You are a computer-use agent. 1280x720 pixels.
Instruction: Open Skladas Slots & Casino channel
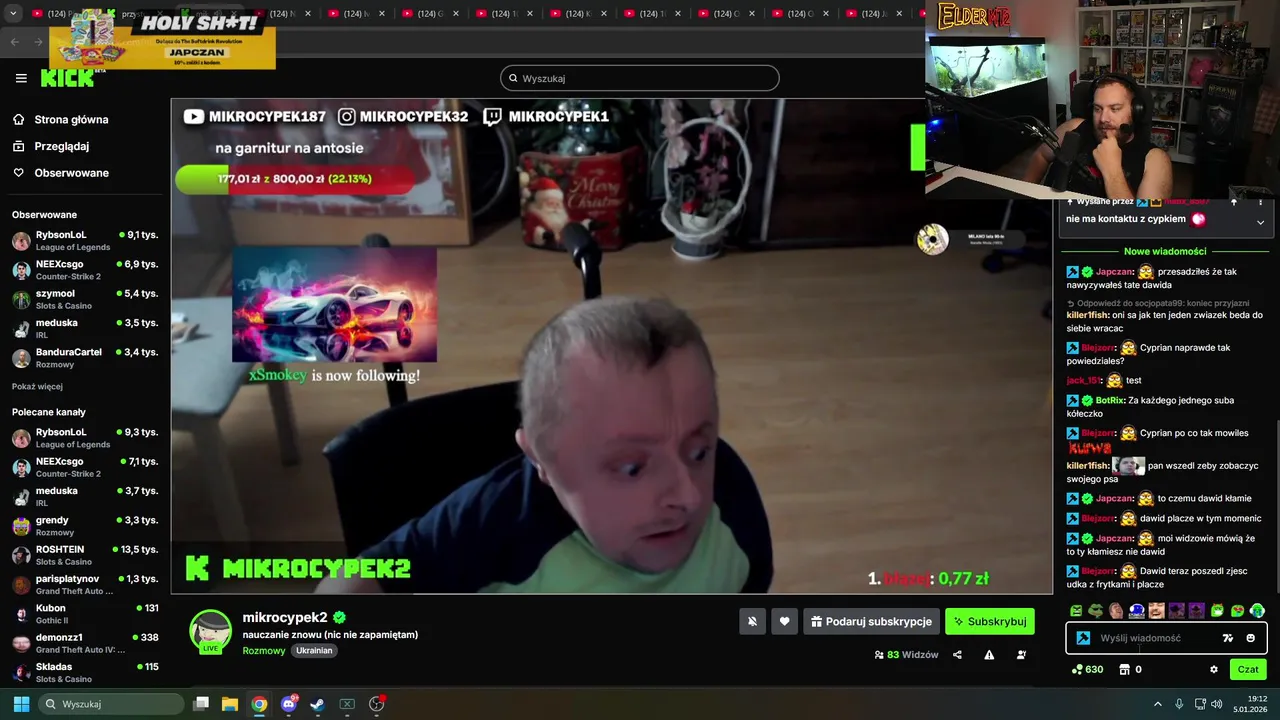(x=85, y=672)
